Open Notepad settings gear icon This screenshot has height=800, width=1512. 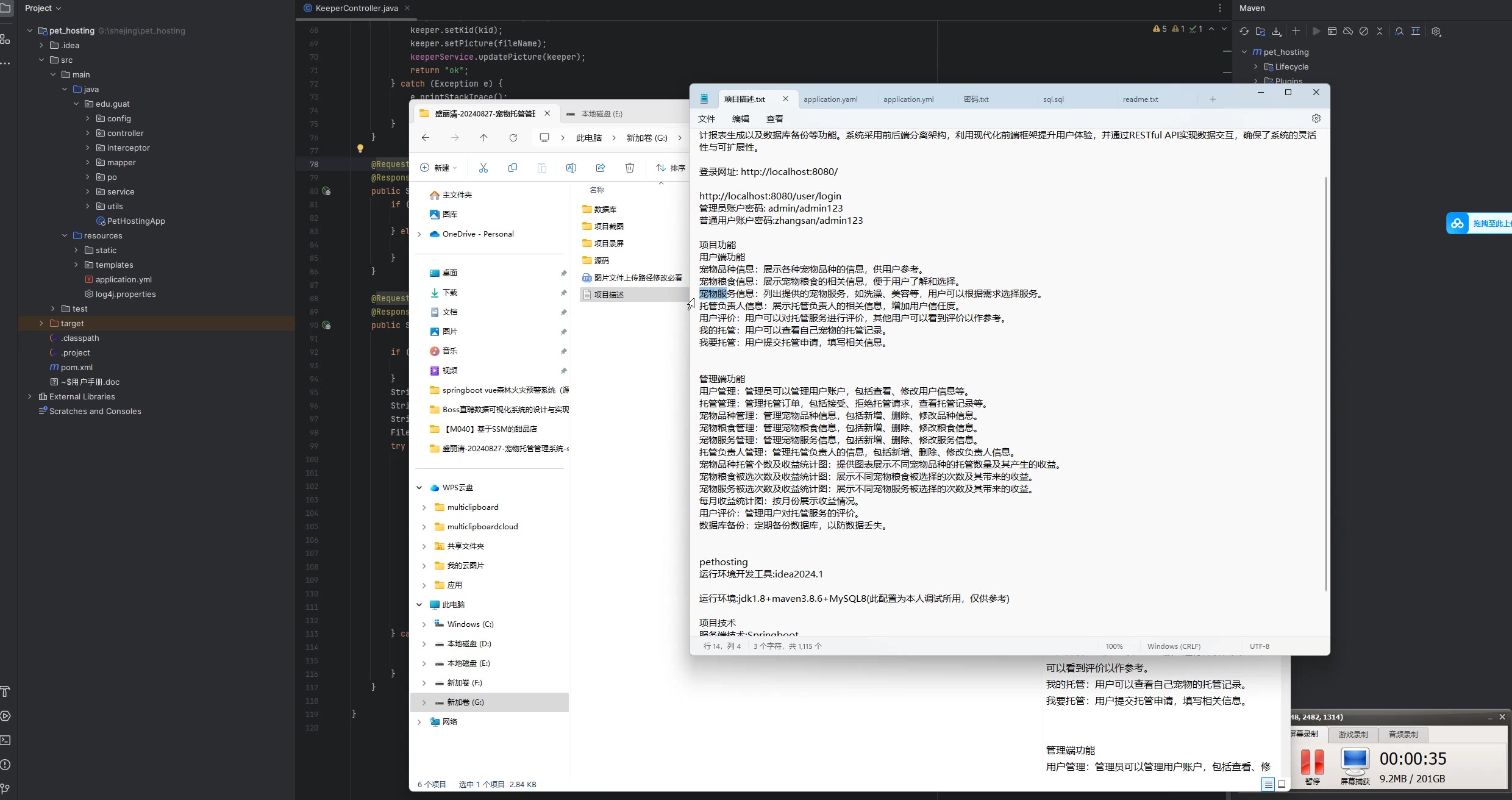[1316, 118]
